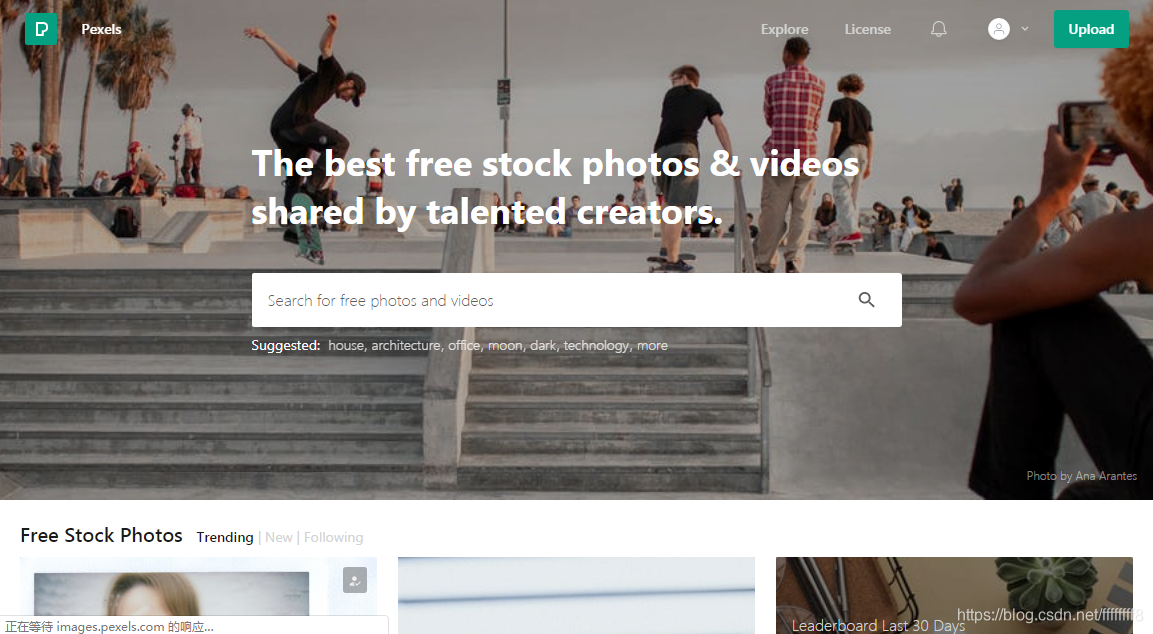Click the Pexels brand name text
Viewport: 1153px width, 634px height.
coord(101,29)
